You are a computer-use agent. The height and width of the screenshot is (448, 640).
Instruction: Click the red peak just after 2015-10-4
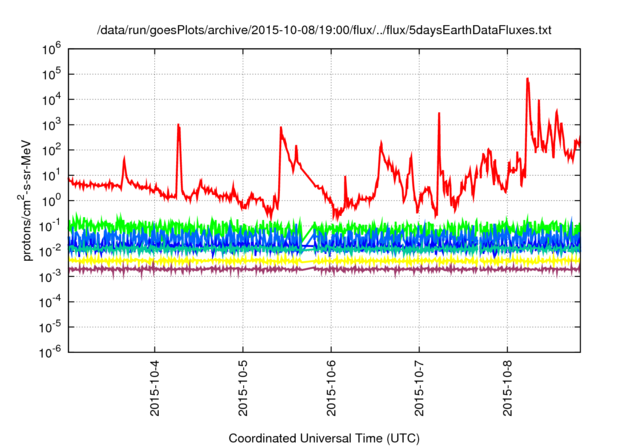[178, 126]
